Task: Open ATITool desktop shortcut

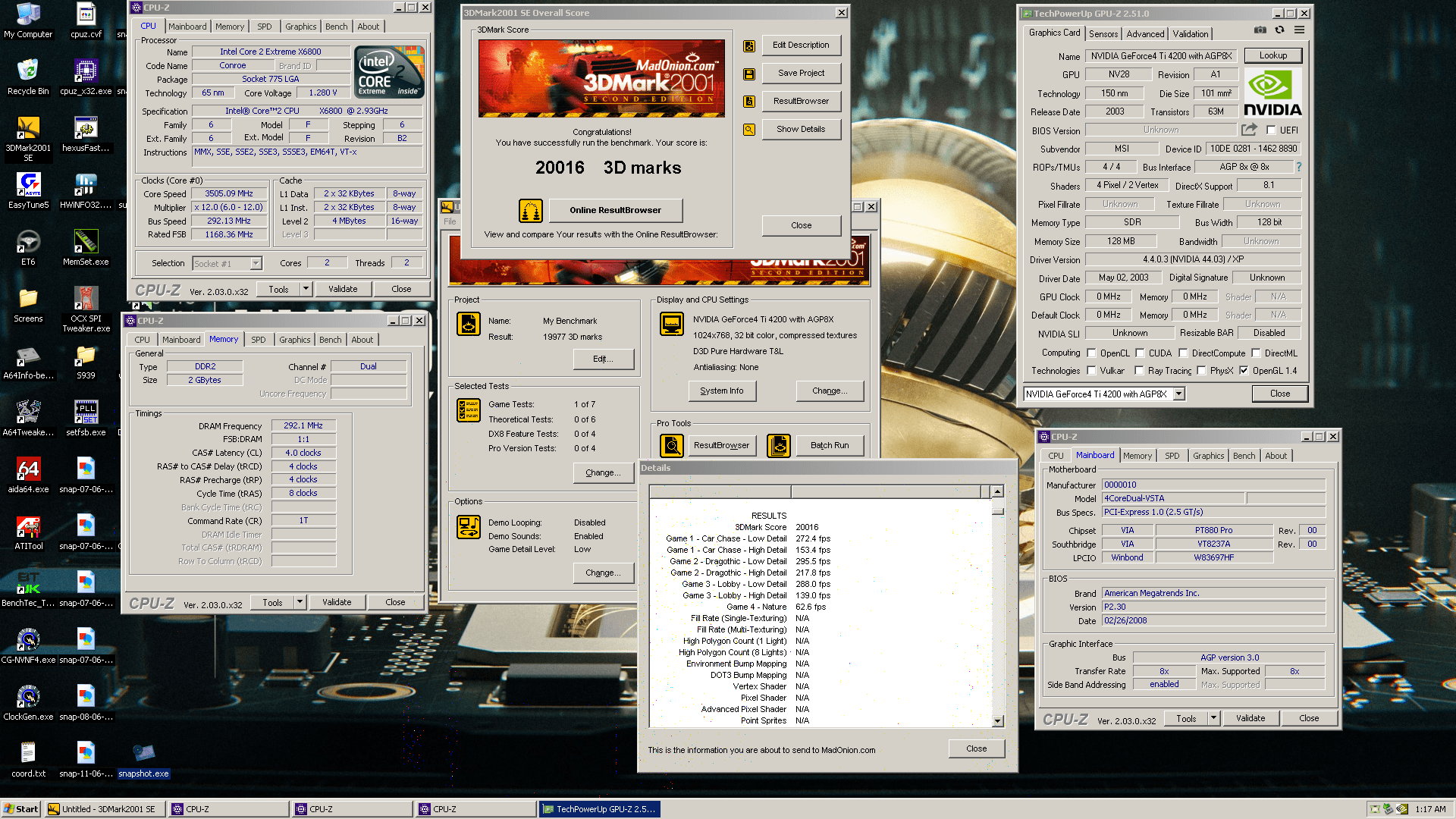Action: point(28,532)
